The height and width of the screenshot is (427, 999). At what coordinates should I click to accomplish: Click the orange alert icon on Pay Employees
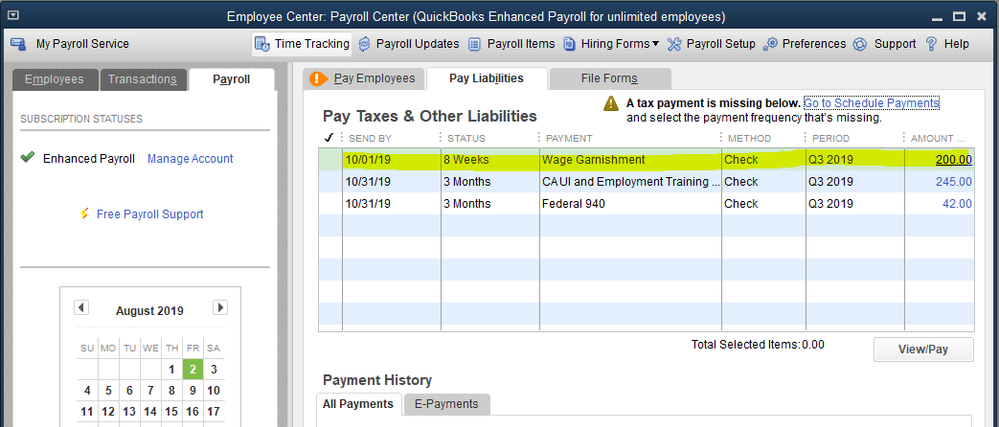coord(318,78)
